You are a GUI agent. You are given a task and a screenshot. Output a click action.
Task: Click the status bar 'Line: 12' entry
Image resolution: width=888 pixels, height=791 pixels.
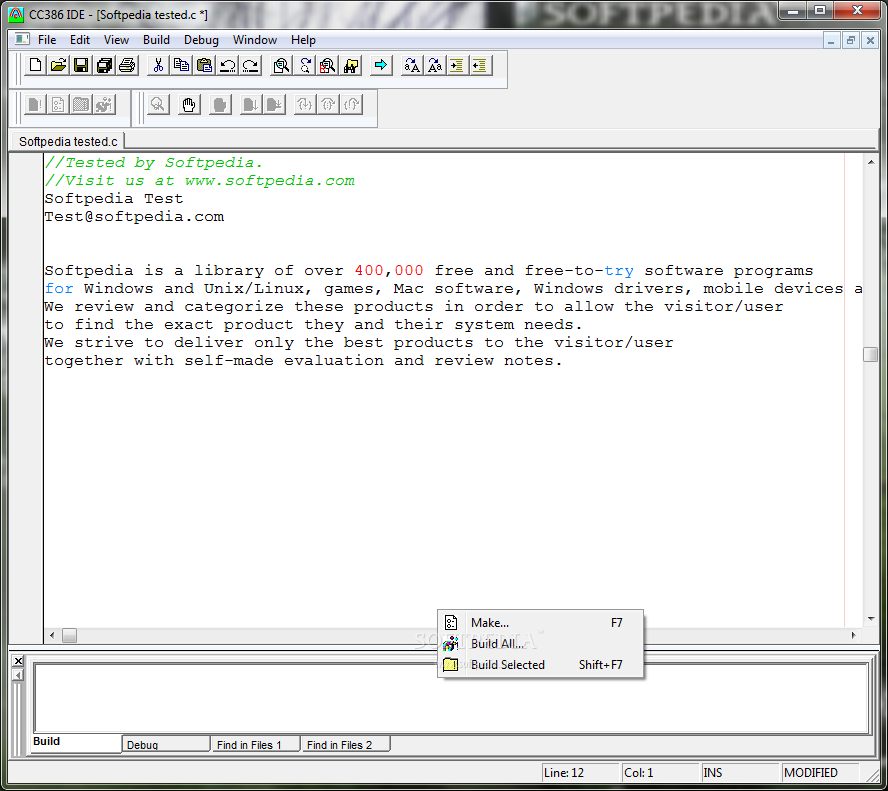click(580, 773)
